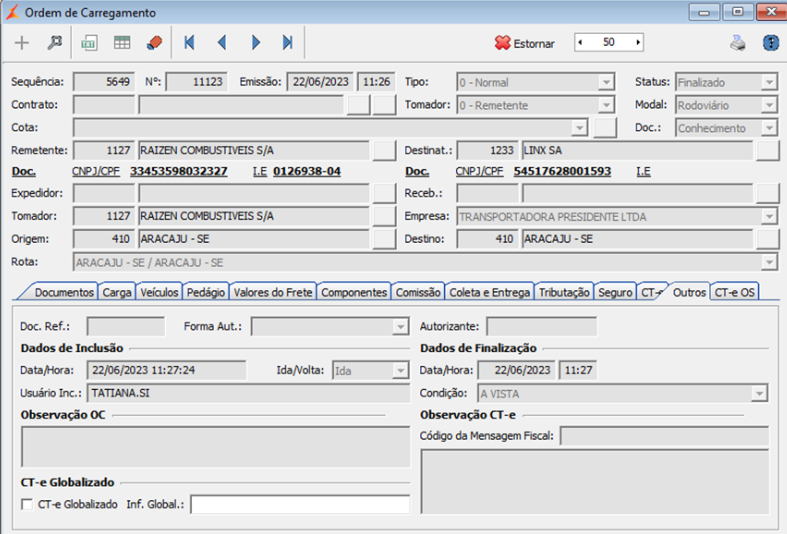Screen dimensions: 787x534
Task: Expand the Cota dropdown
Action: [580, 128]
